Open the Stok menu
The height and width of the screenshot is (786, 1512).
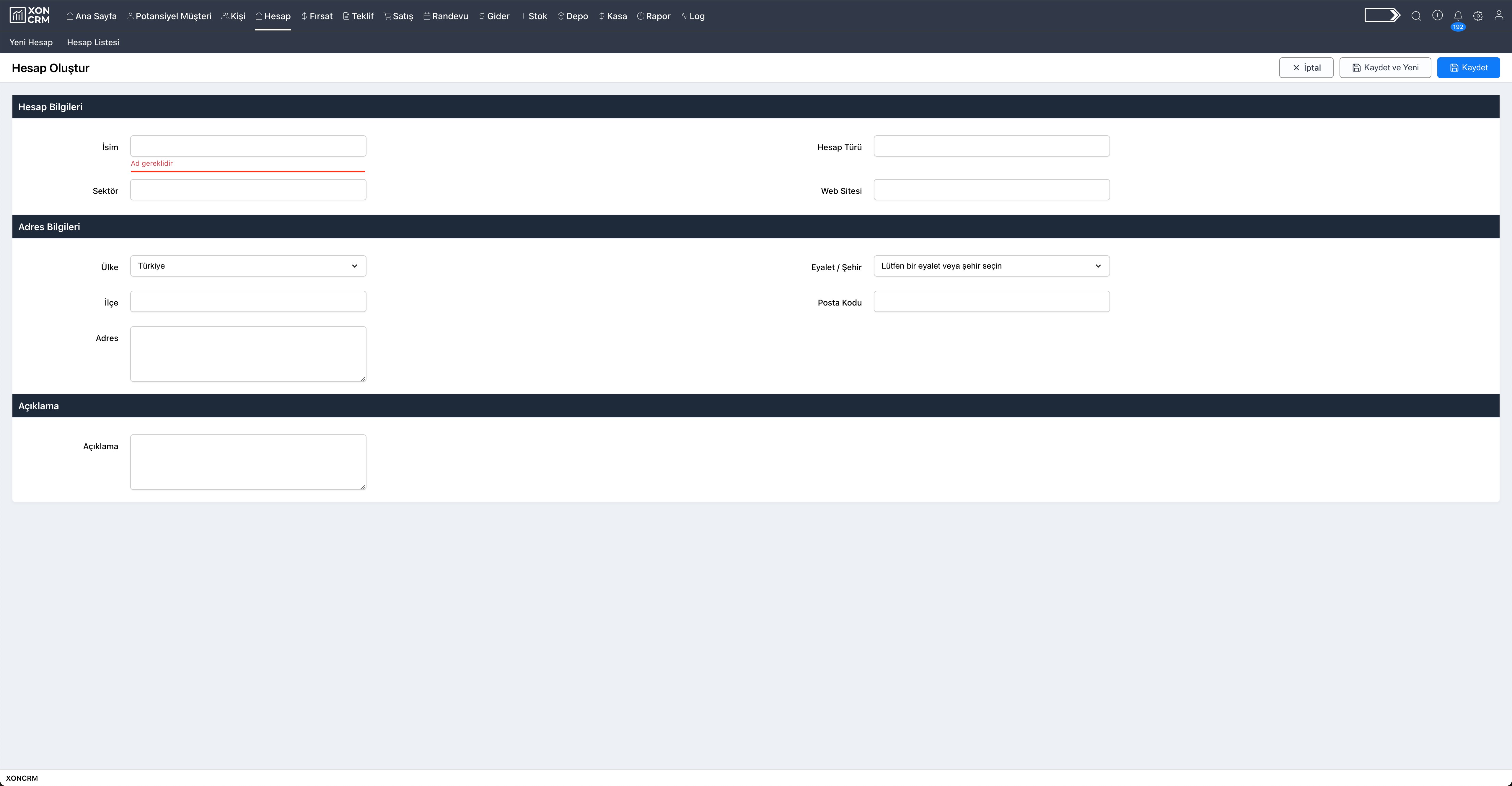[534, 16]
